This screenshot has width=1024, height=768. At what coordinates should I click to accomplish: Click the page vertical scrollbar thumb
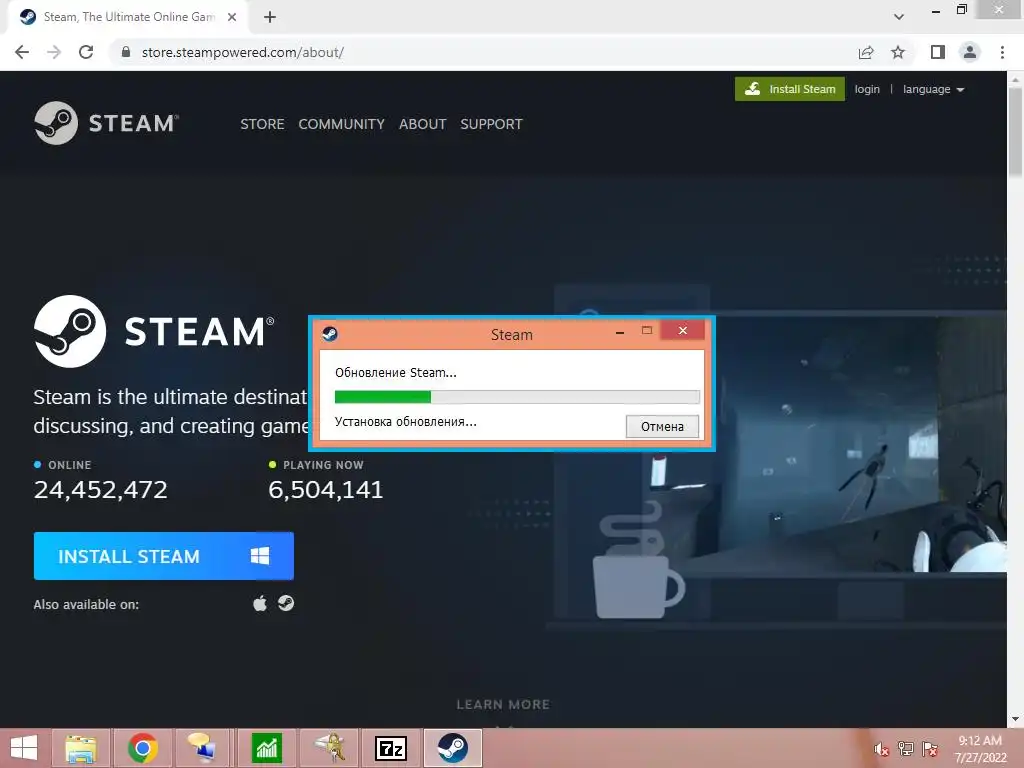[1015, 131]
